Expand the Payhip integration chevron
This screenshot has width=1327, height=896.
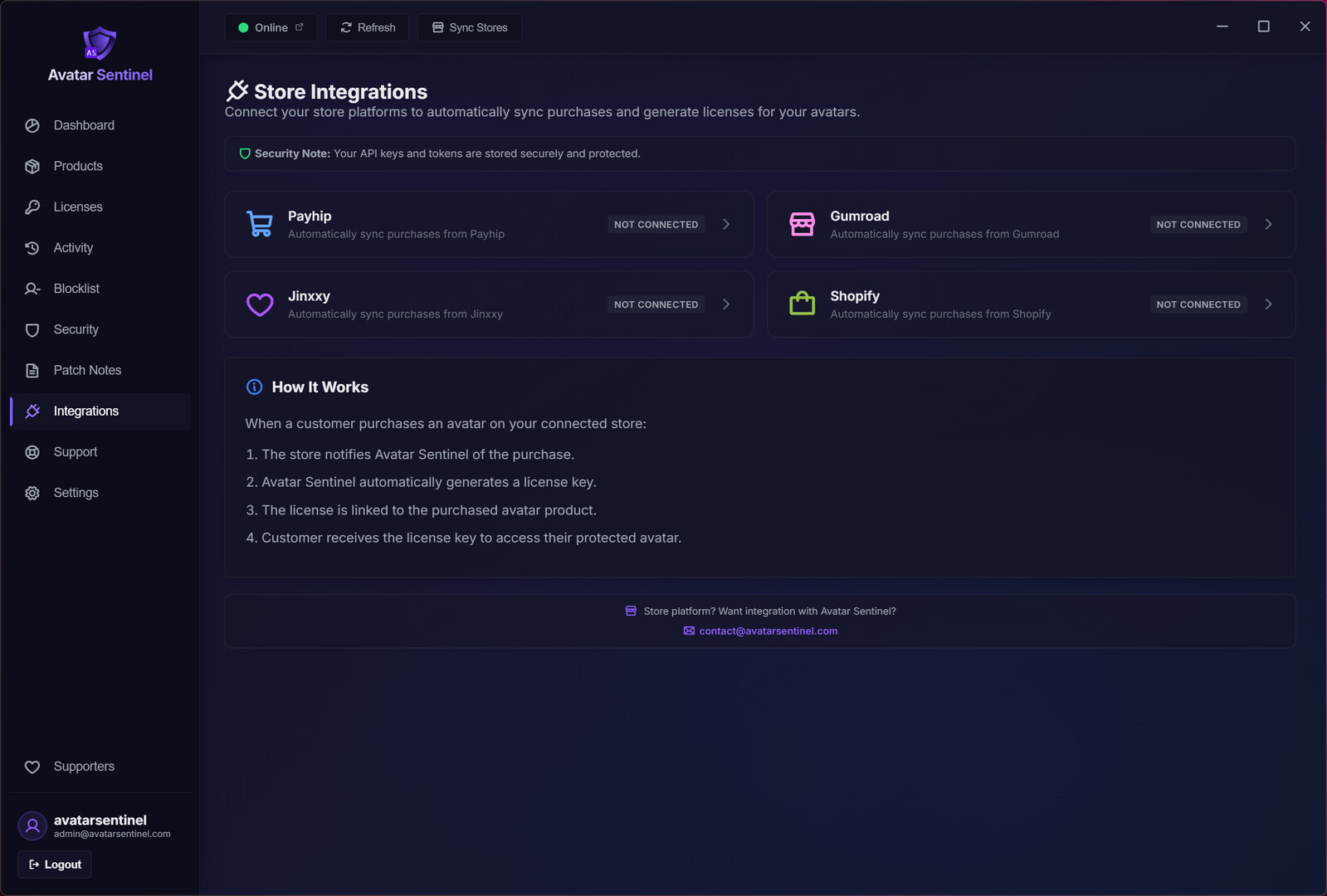point(726,224)
